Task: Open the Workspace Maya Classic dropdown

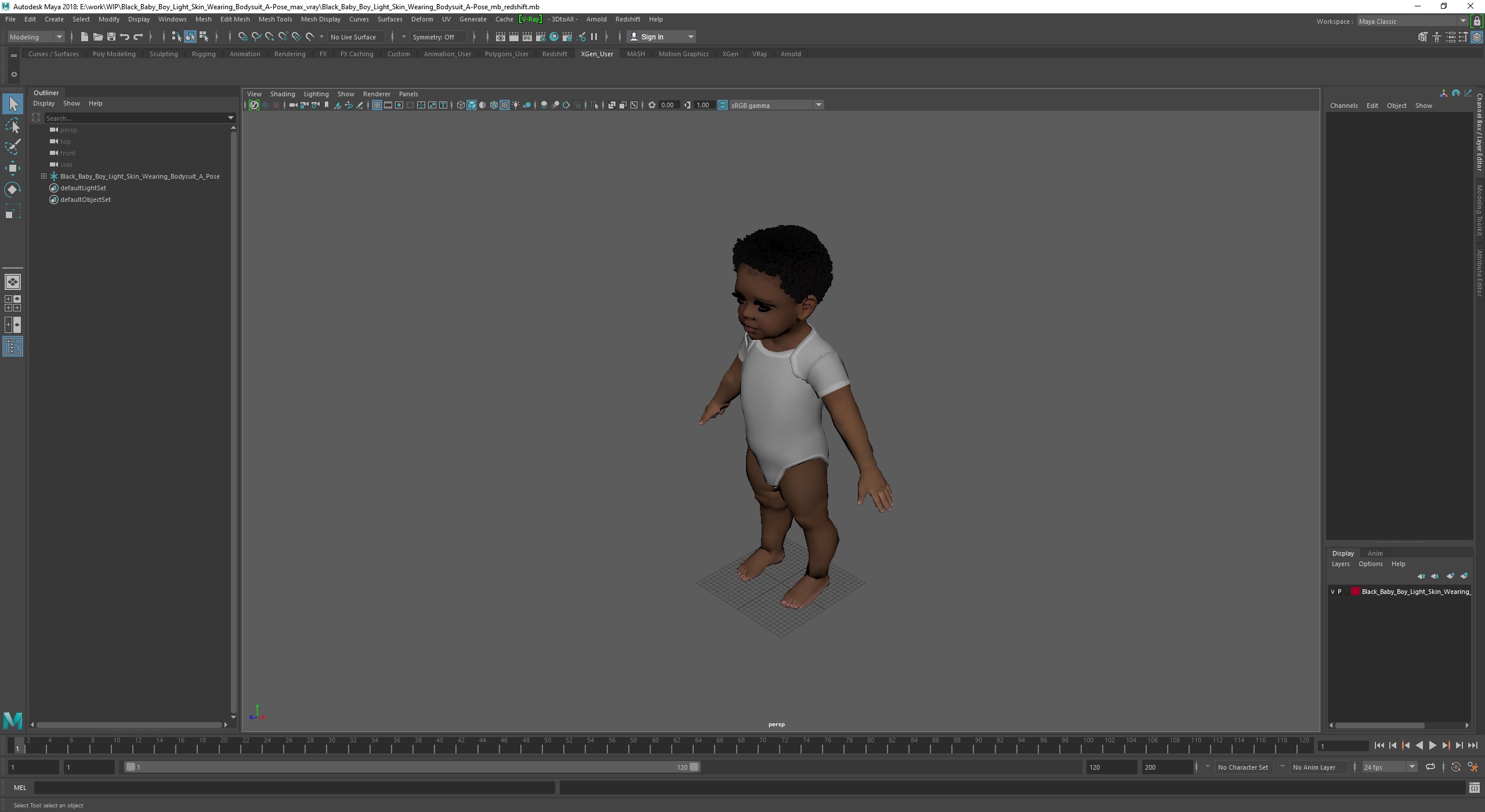Action: pyautogui.click(x=1412, y=21)
